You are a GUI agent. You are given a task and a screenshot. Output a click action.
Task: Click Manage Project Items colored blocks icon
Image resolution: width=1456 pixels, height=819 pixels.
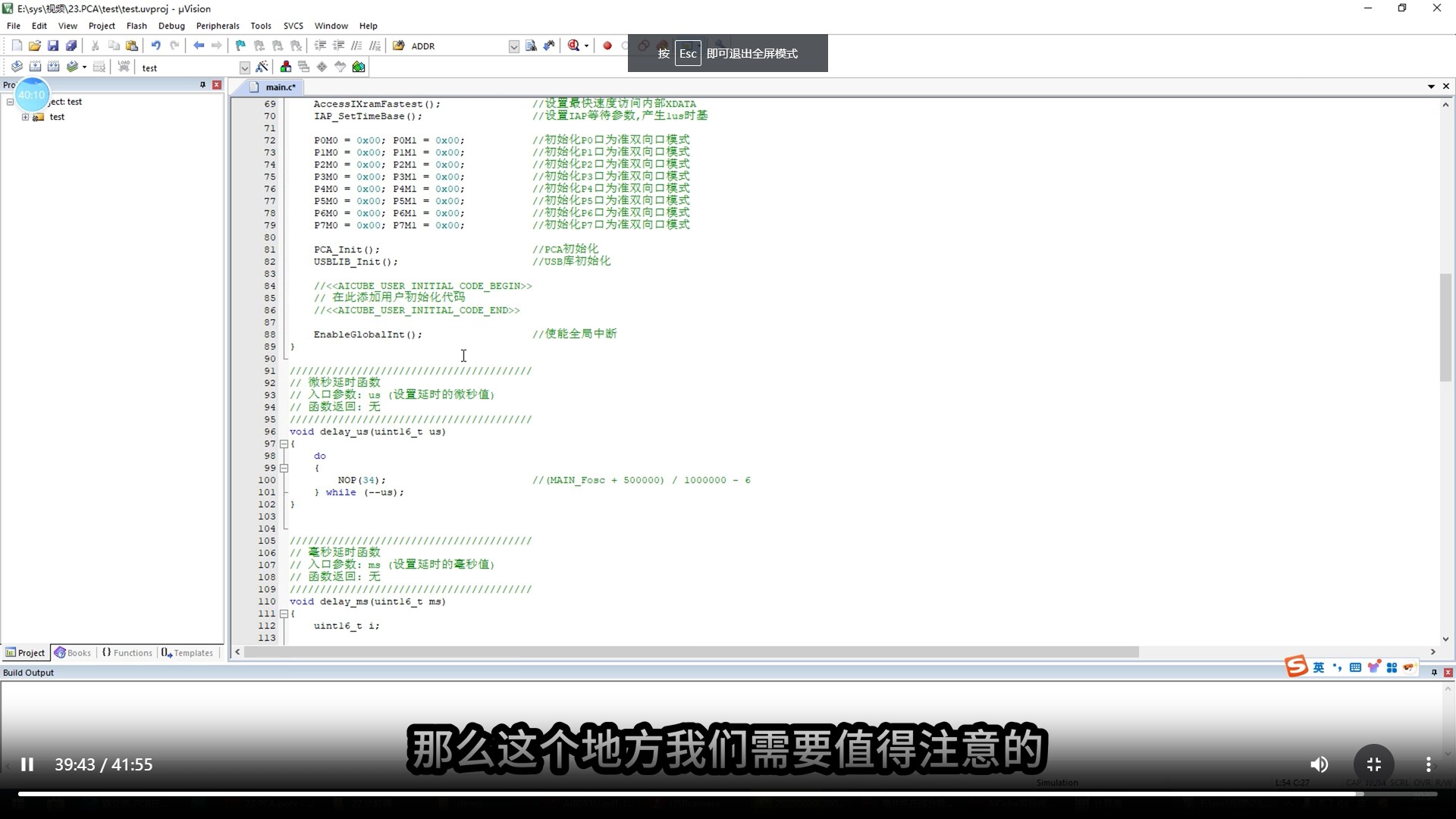click(286, 67)
